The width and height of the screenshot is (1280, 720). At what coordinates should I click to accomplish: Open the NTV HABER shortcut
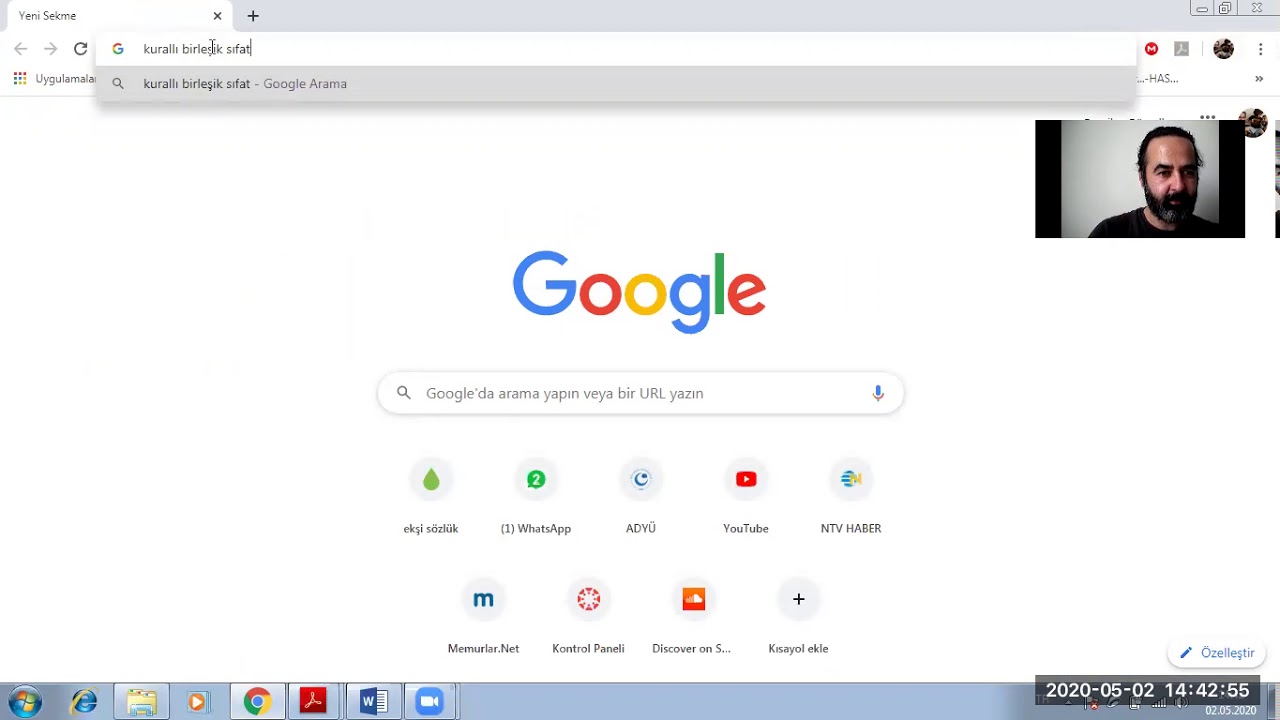click(851, 497)
